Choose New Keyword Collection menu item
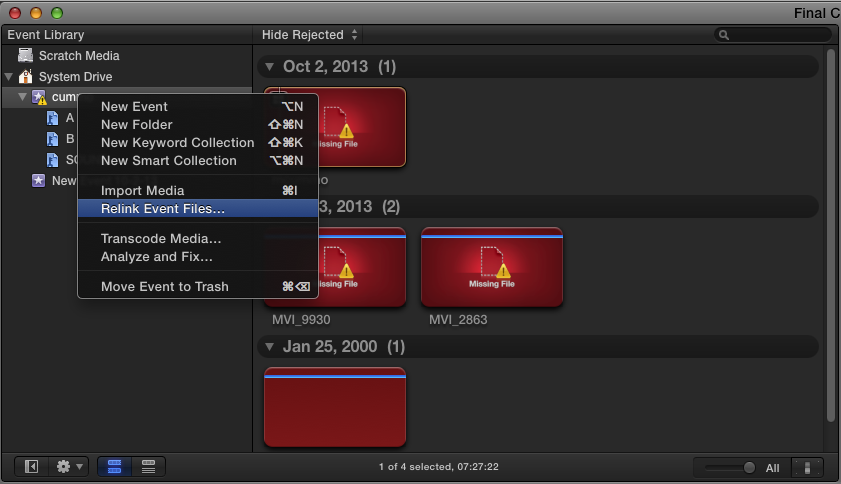 point(198,143)
